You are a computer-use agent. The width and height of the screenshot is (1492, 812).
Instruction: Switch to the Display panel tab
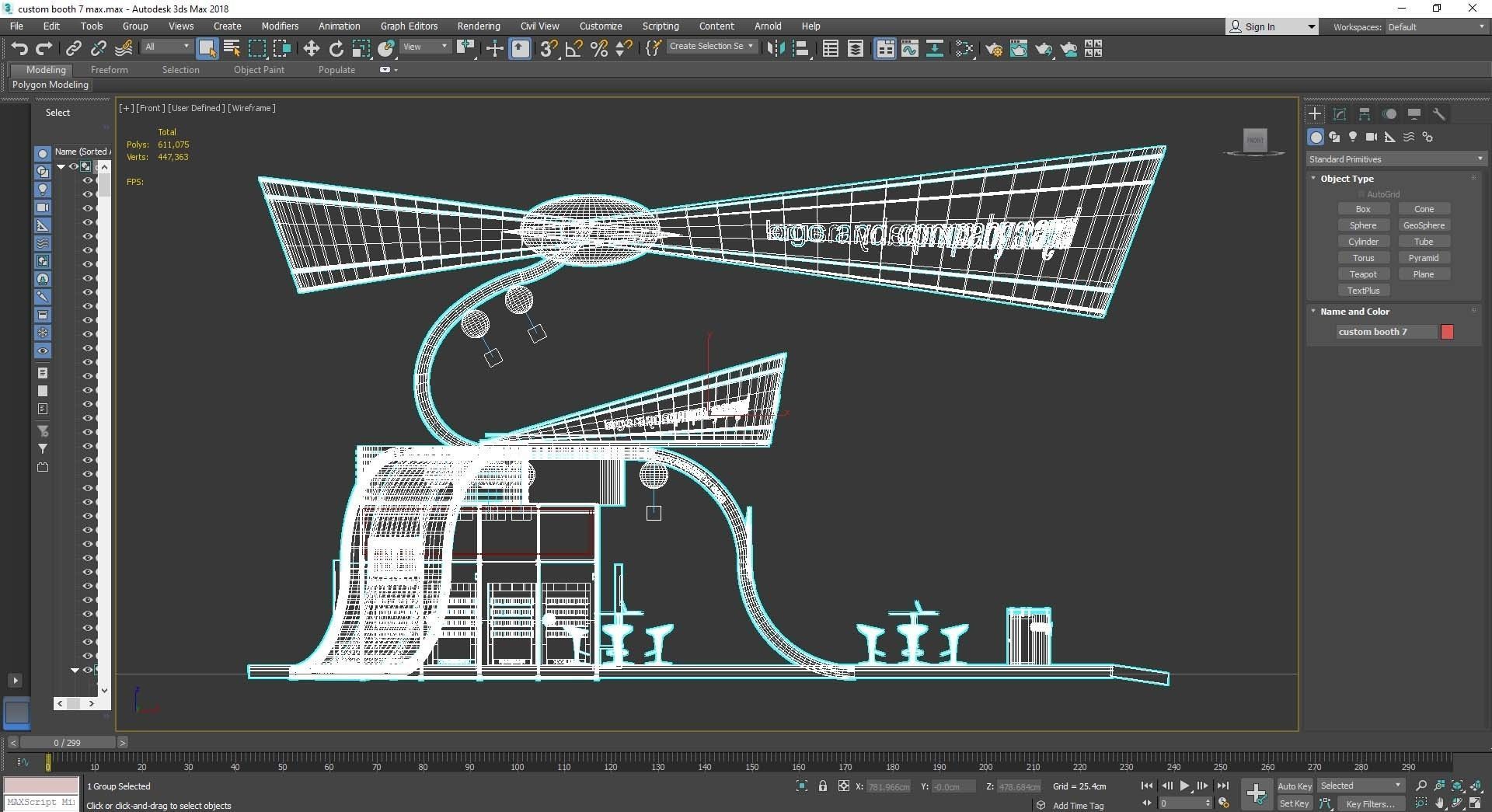pos(1414,113)
